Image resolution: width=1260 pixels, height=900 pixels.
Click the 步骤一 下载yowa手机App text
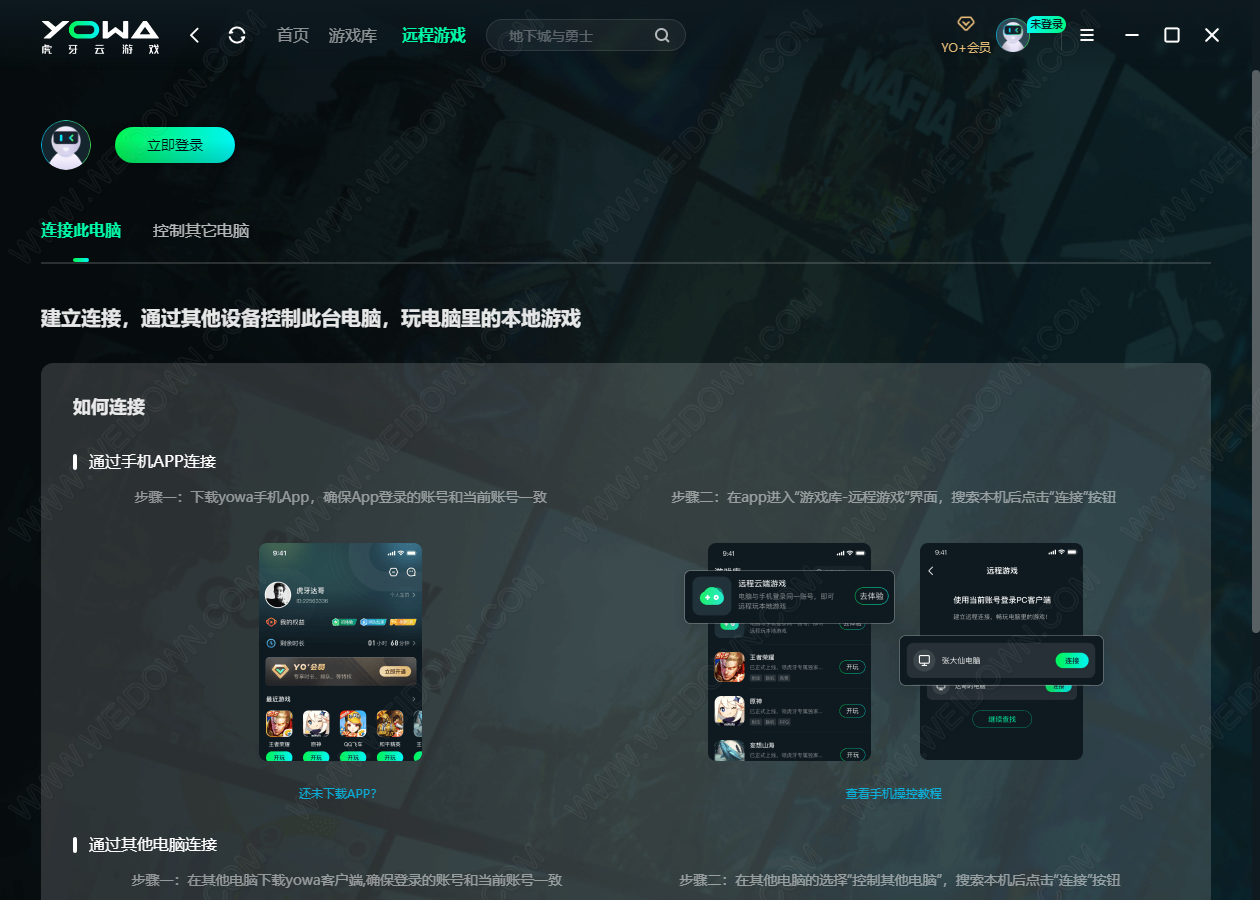click(x=340, y=496)
